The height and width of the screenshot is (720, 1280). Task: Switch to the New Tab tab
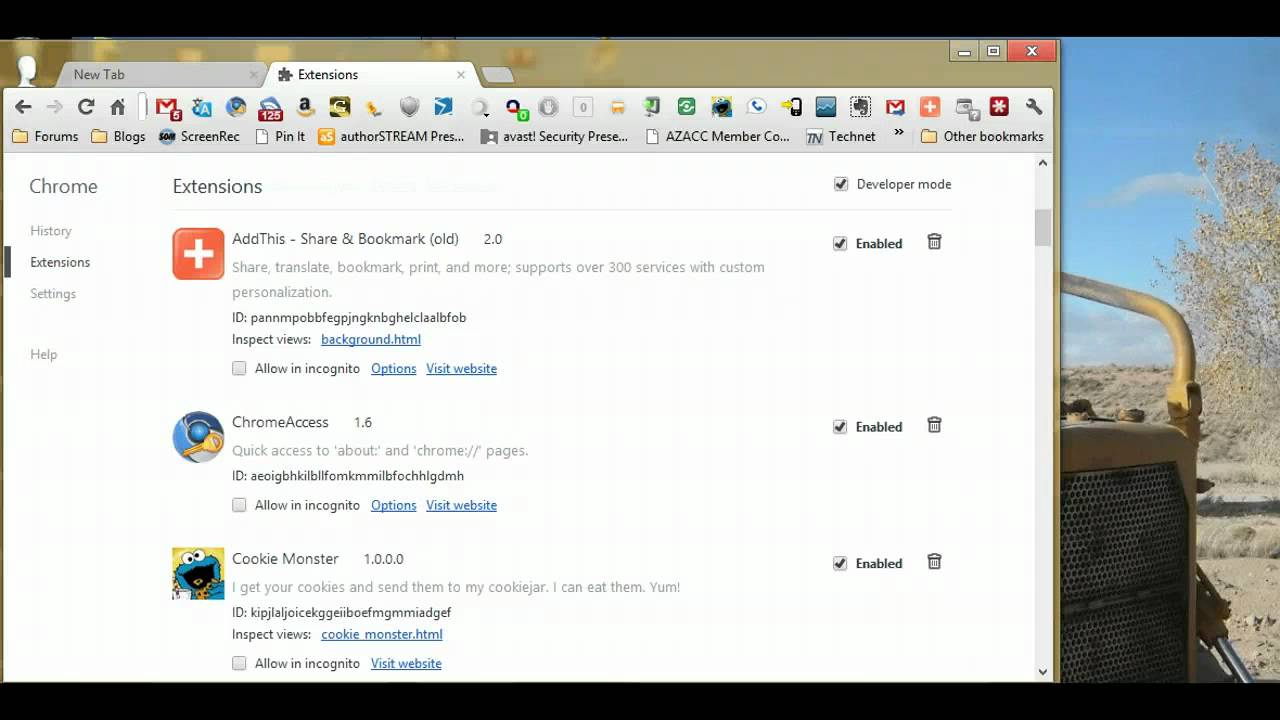[x=160, y=74]
